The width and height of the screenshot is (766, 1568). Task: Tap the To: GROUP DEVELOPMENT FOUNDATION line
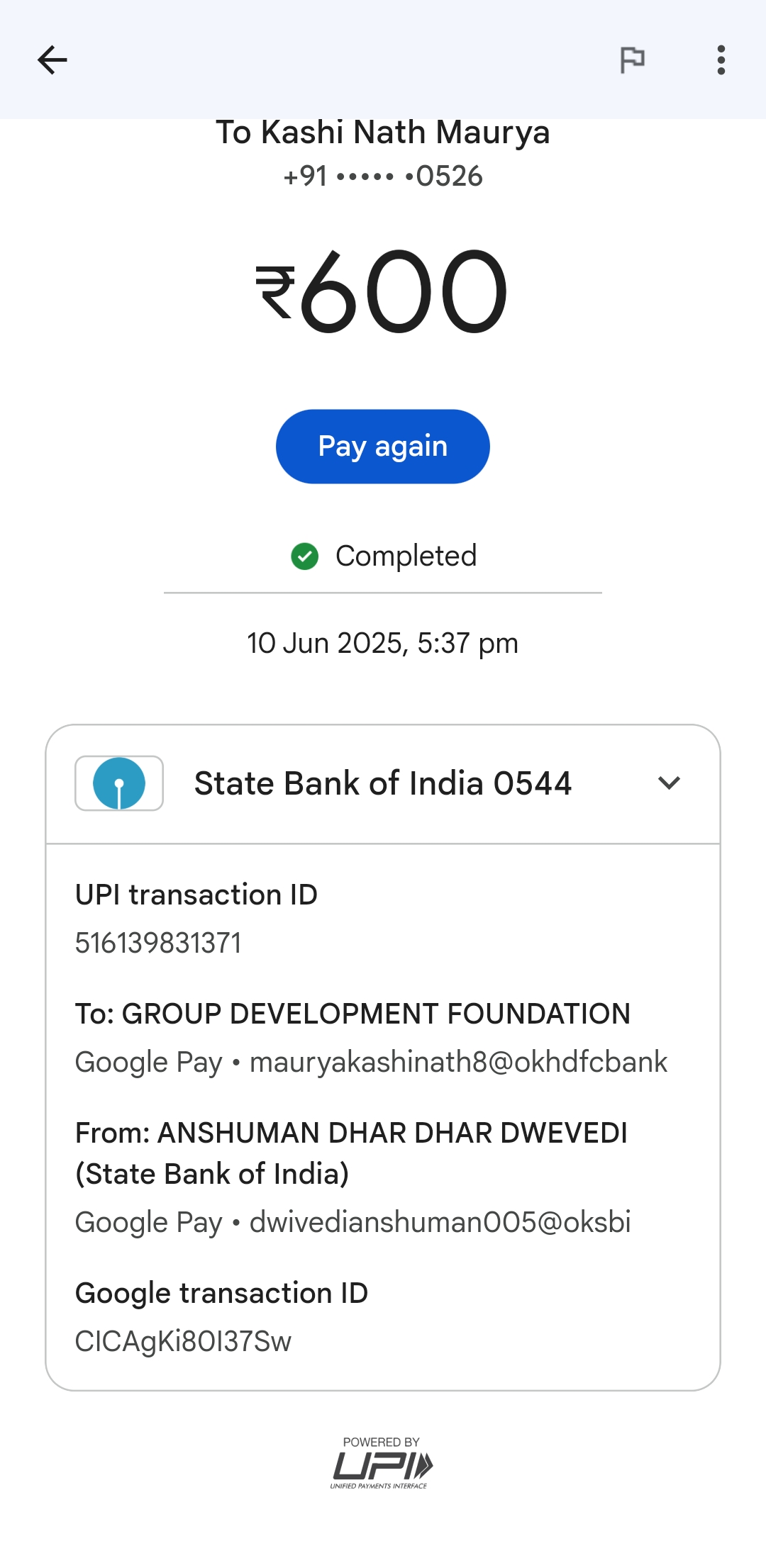click(x=353, y=1014)
